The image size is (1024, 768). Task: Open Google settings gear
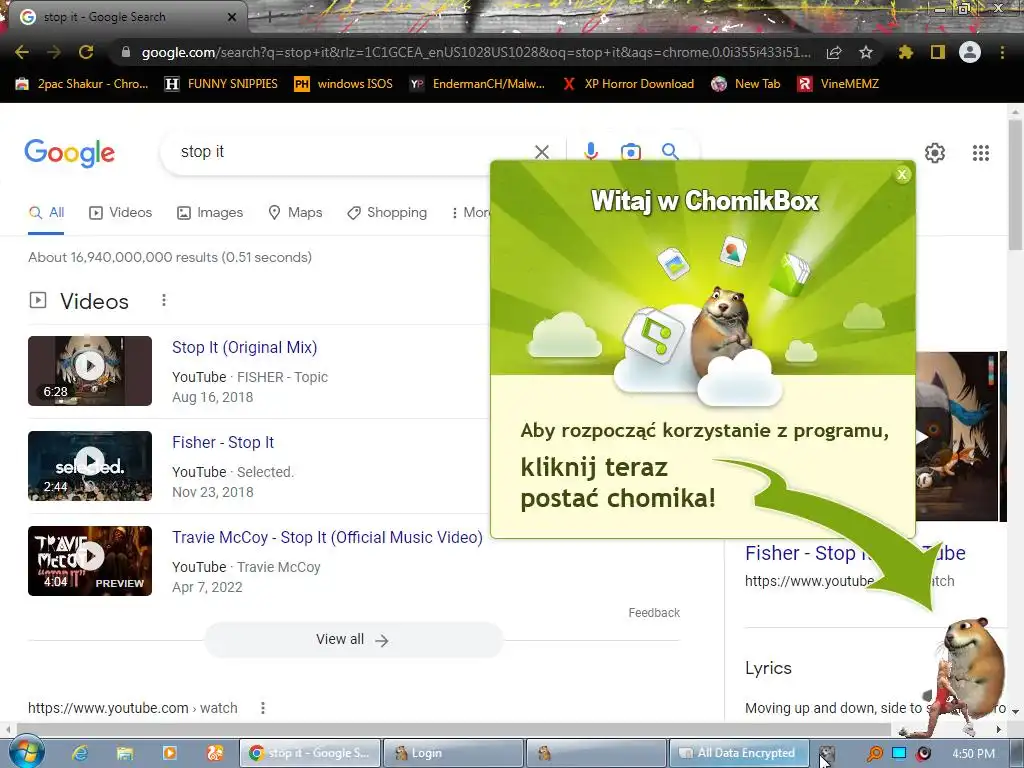935,153
